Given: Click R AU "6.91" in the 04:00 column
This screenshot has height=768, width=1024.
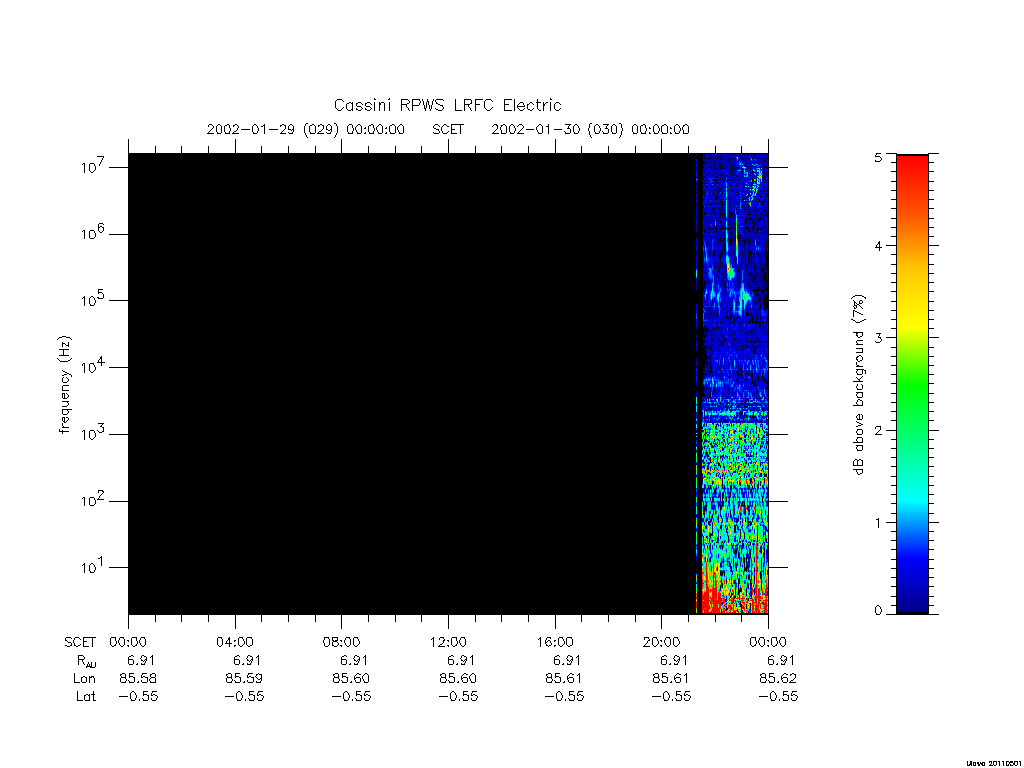Looking at the screenshot, I should click(x=248, y=660).
